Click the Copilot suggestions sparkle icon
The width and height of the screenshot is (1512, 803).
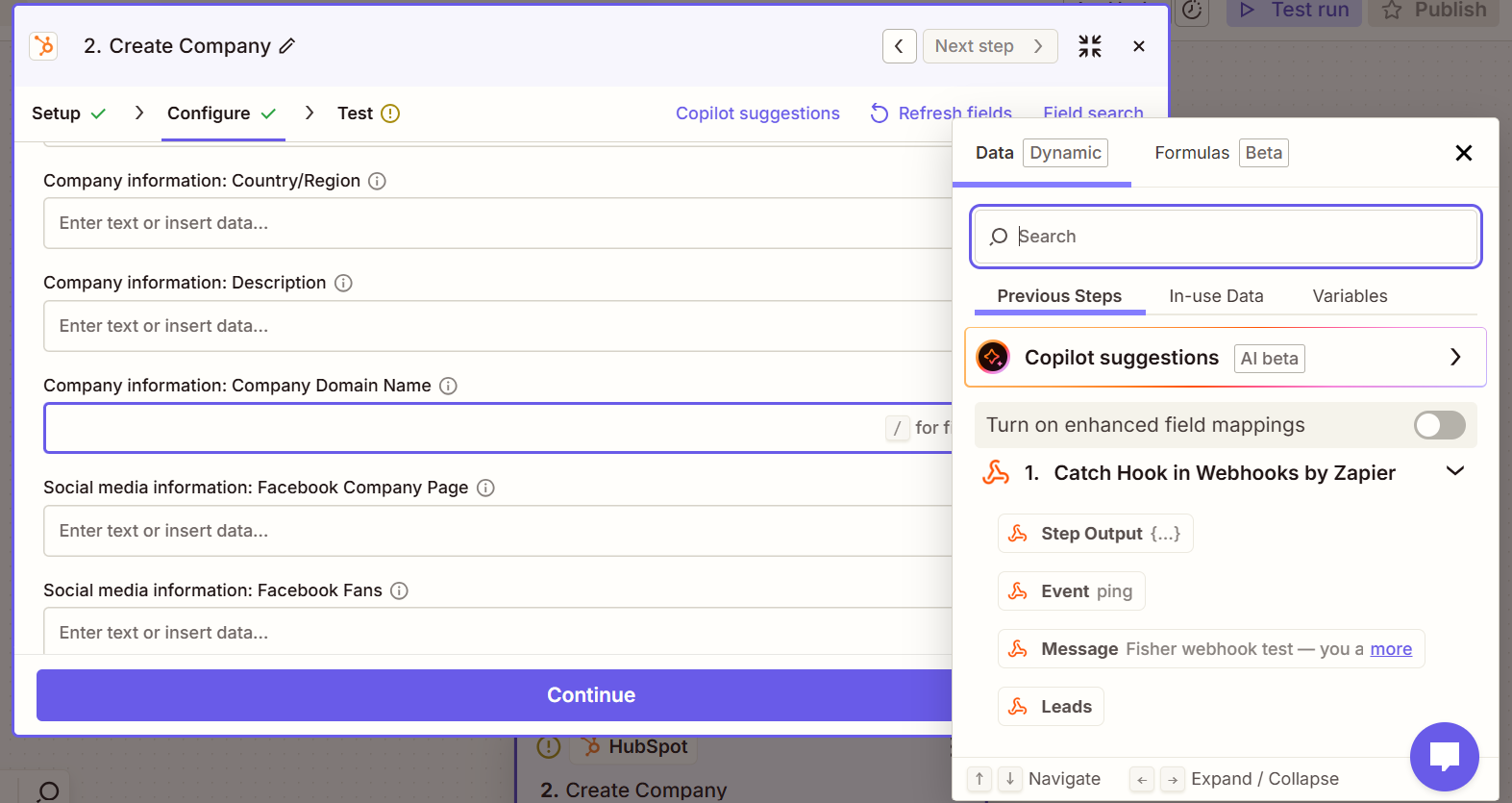993,358
